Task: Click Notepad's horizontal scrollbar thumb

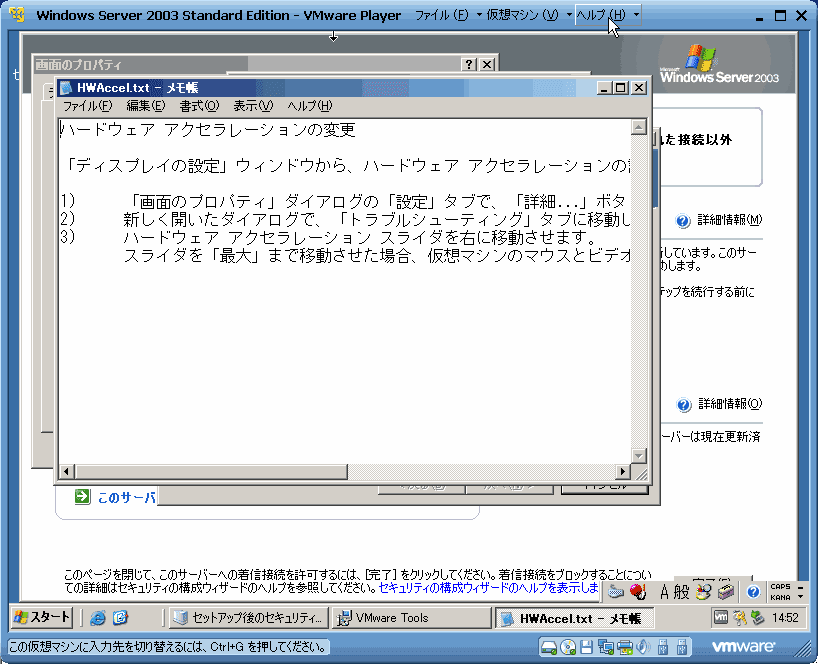Action: pyautogui.click(x=211, y=472)
